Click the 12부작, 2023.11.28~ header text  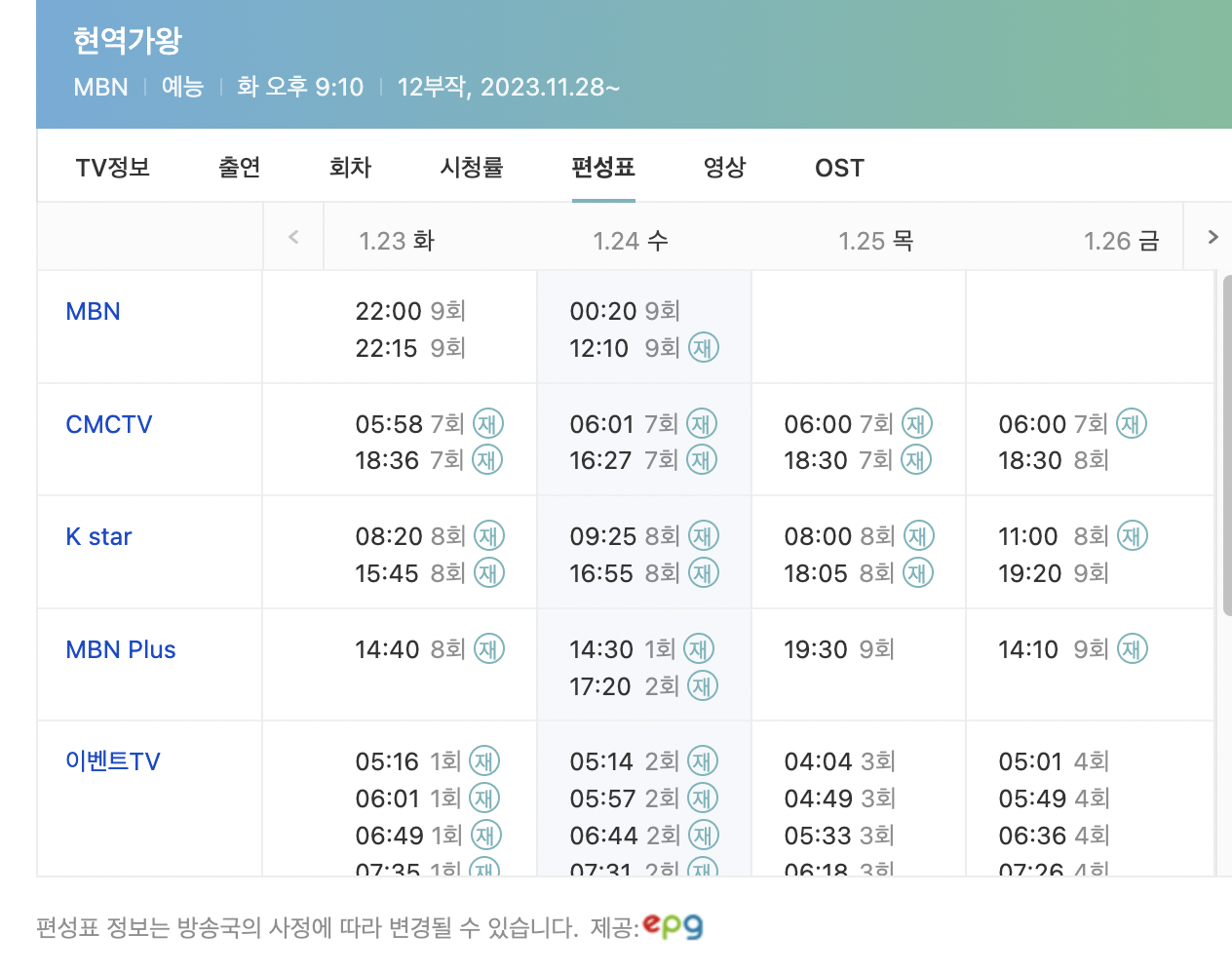click(x=508, y=87)
